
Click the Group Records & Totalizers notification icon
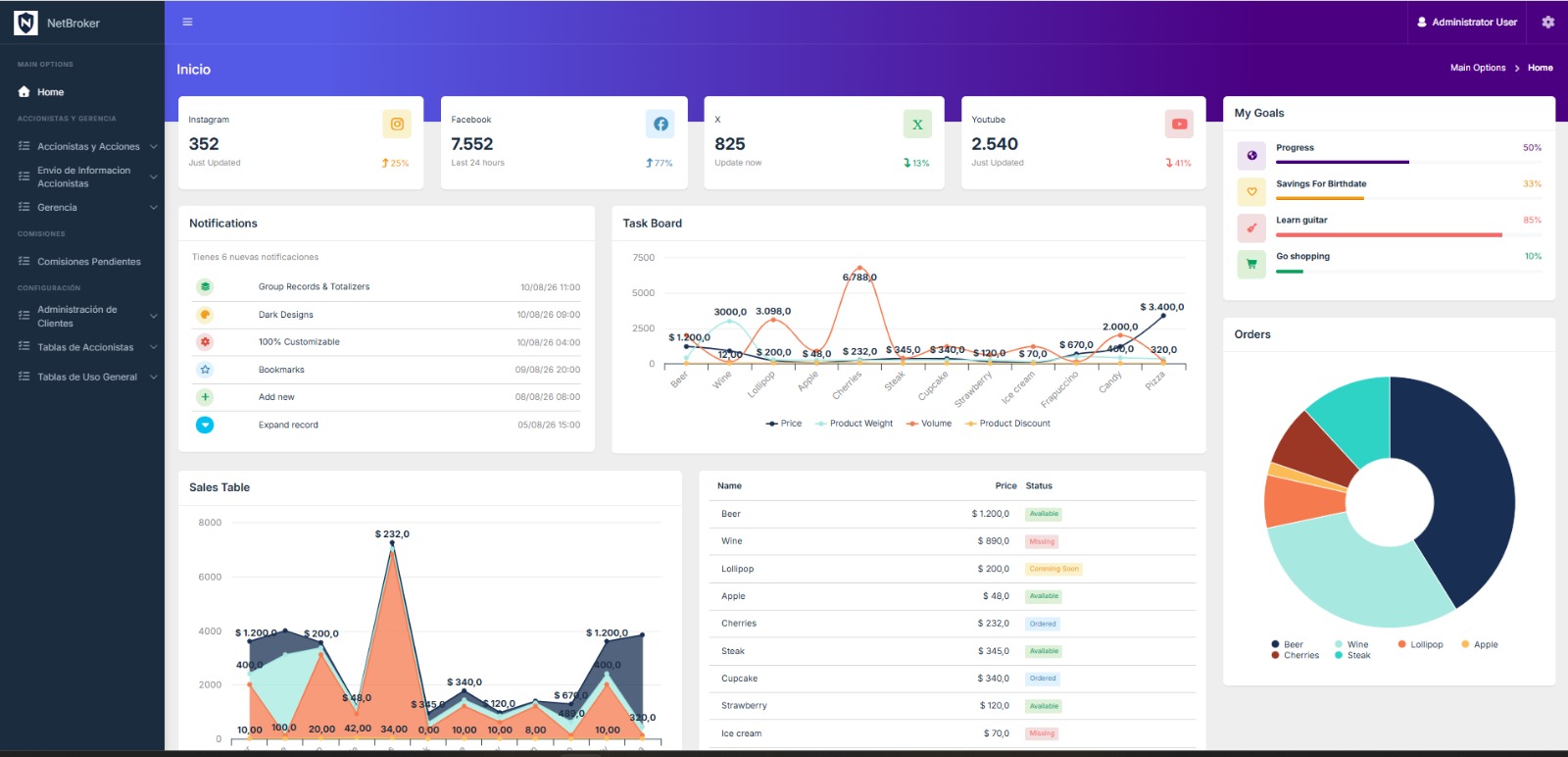pos(205,287)
